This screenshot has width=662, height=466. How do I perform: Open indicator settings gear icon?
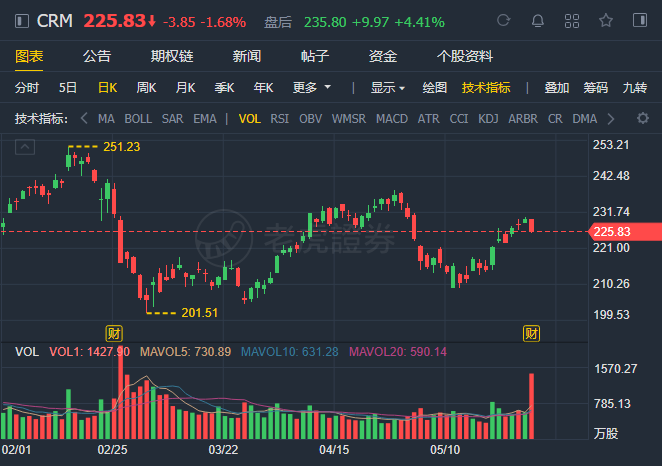tap(643, 118)
